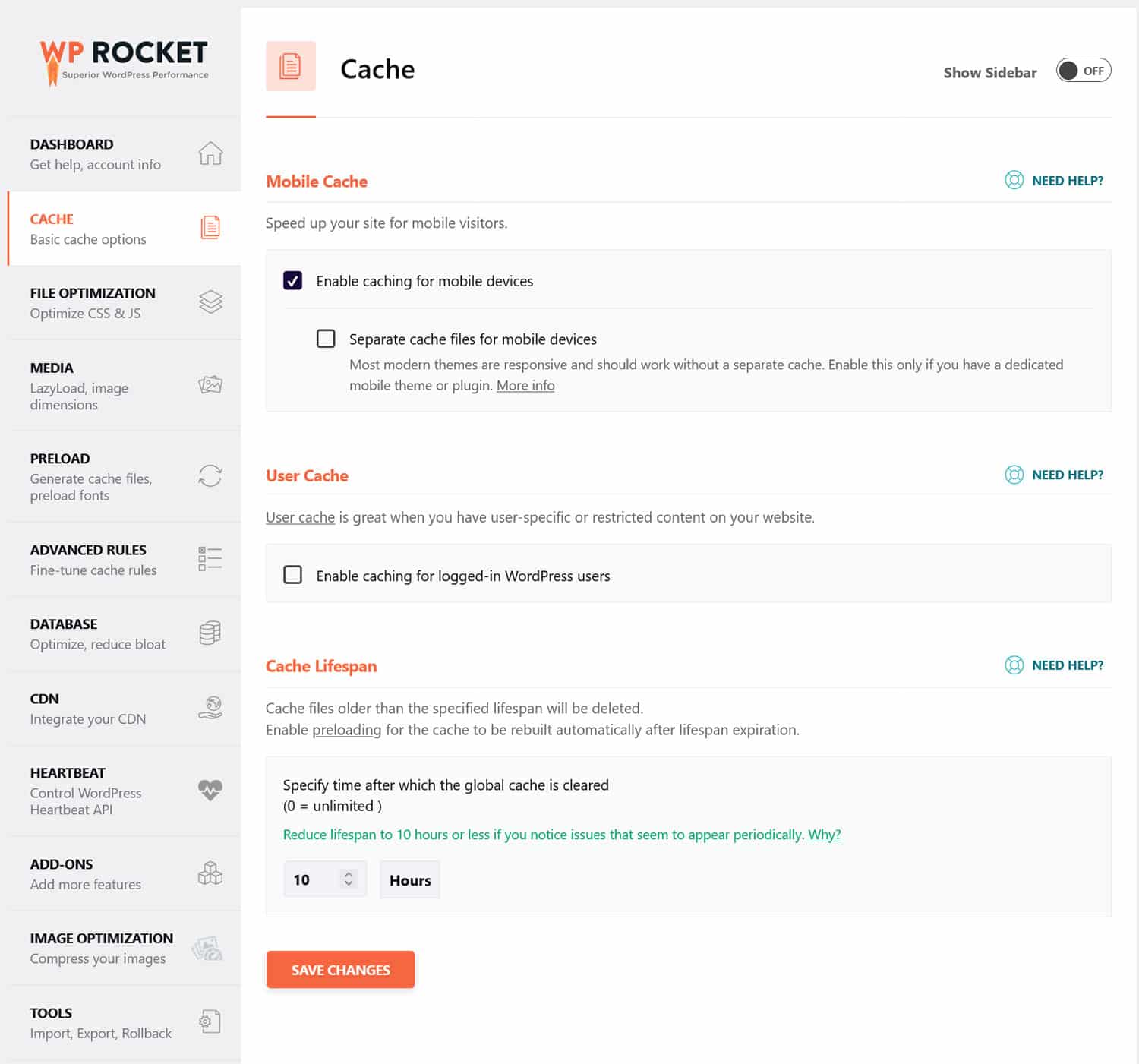The width and height of the screenshot is (1139, 1064).
Task: Click the Dashboard home icon
Action: [210, 153]
